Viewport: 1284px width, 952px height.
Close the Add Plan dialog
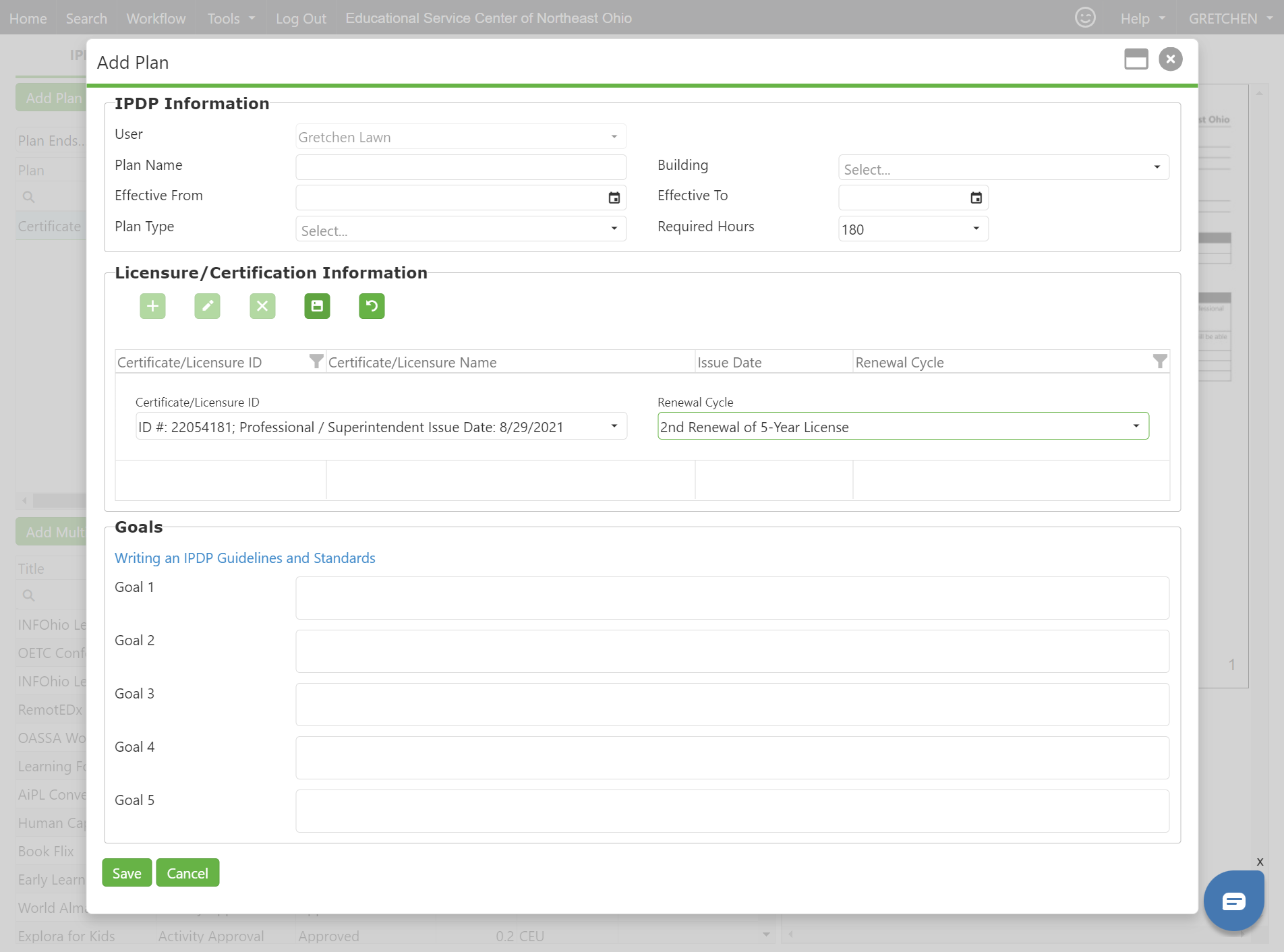[1171, 59]
